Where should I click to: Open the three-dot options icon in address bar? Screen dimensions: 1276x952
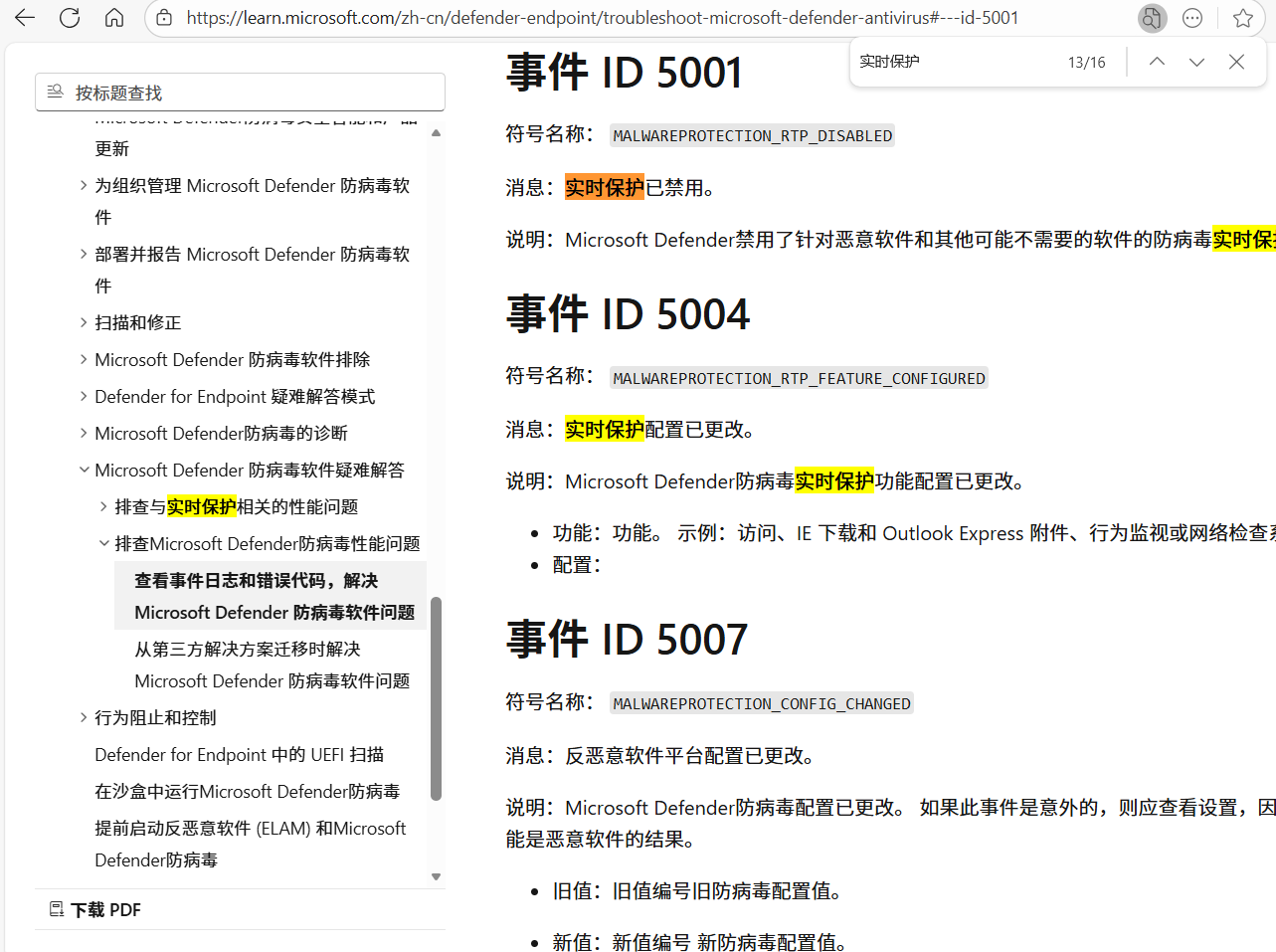click(1192, 18)
